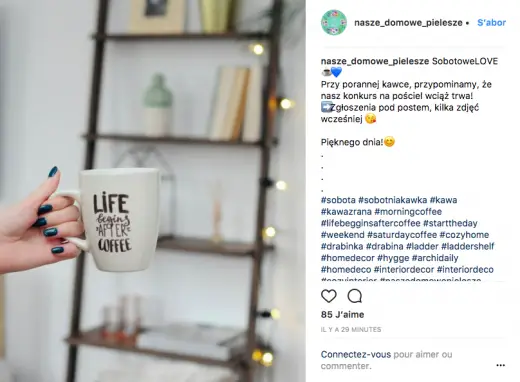Open comments via the speech bubble icon

click(x=355, y=296)
